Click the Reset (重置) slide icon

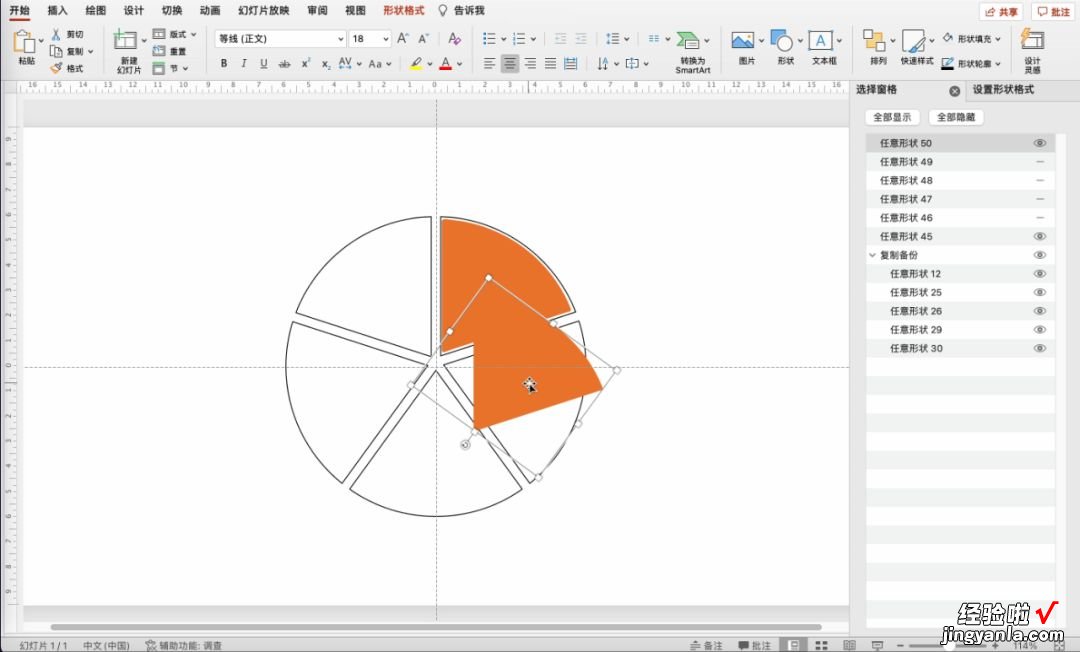(x=158, y=51)
